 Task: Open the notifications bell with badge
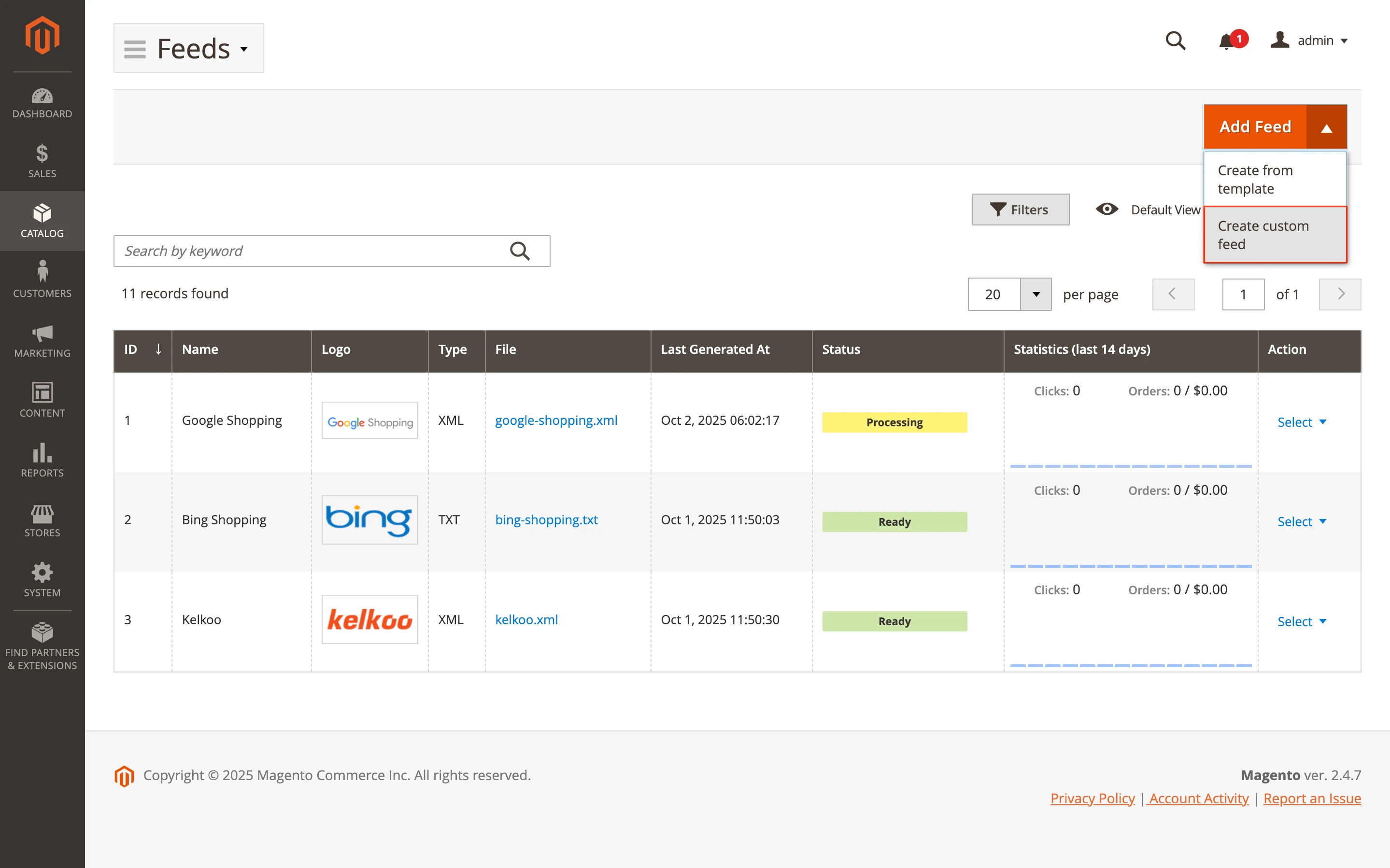click(x=1229, y=40)
